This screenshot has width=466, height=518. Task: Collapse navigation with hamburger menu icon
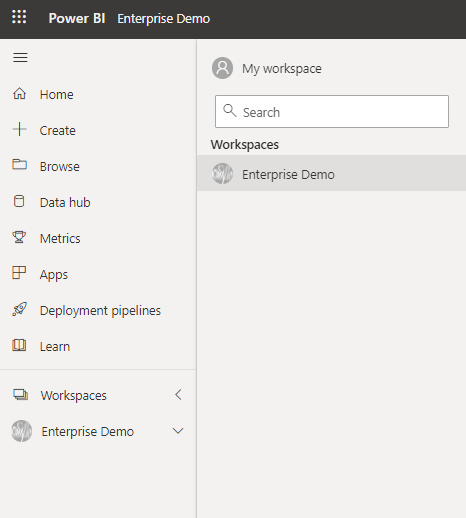click(20, 58)
